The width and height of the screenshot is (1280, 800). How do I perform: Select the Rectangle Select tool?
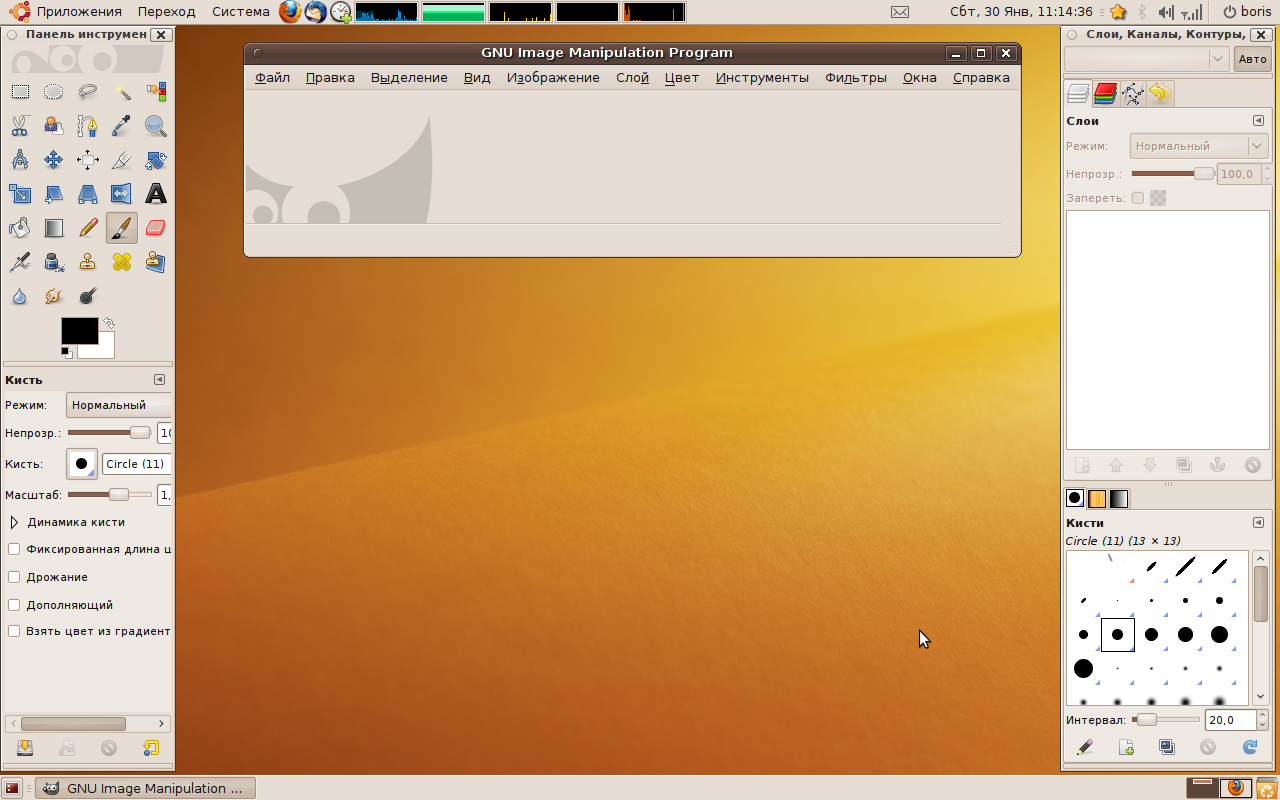pos(20,92)
